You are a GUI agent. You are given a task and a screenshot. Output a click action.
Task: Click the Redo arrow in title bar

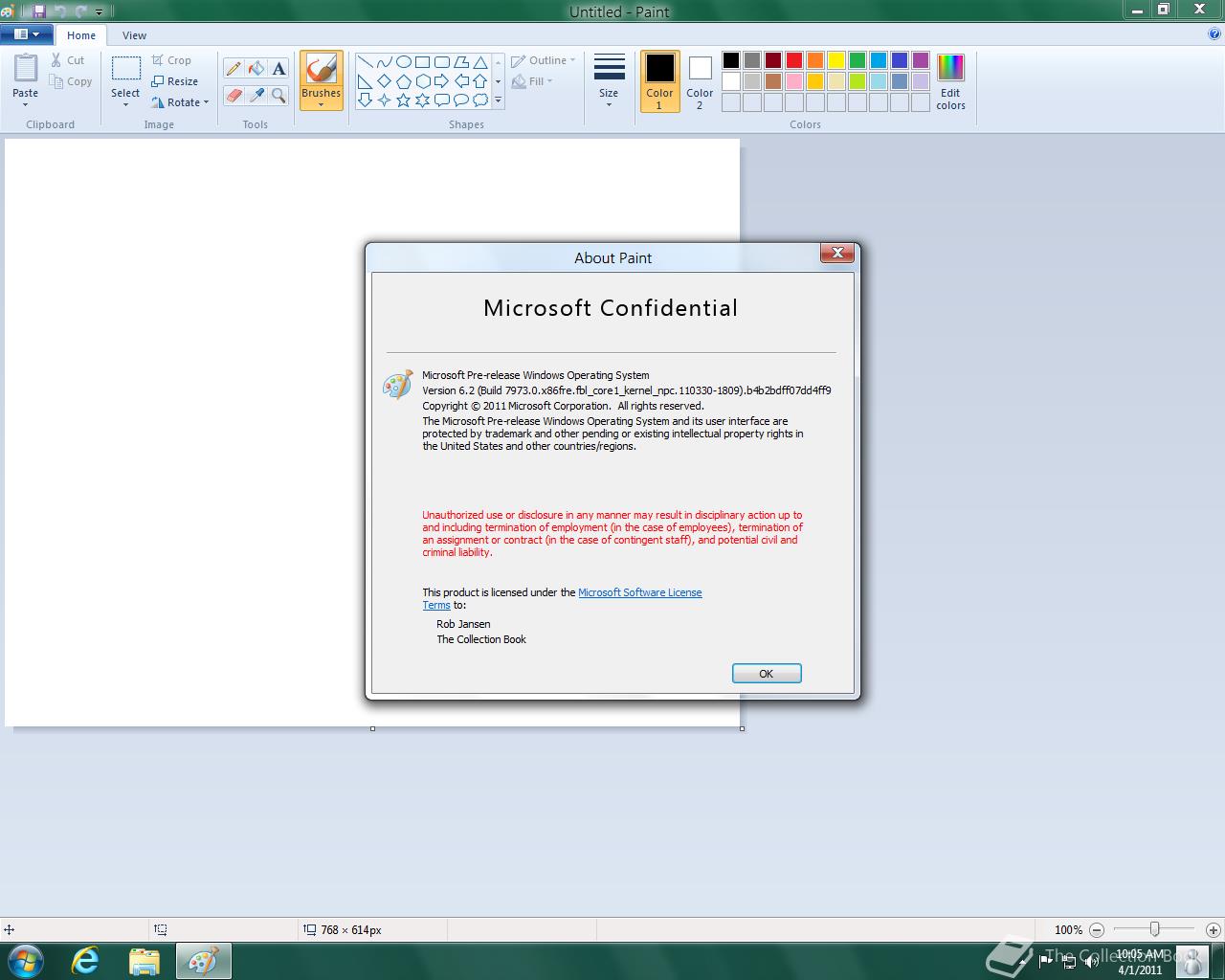pos(81,11)
